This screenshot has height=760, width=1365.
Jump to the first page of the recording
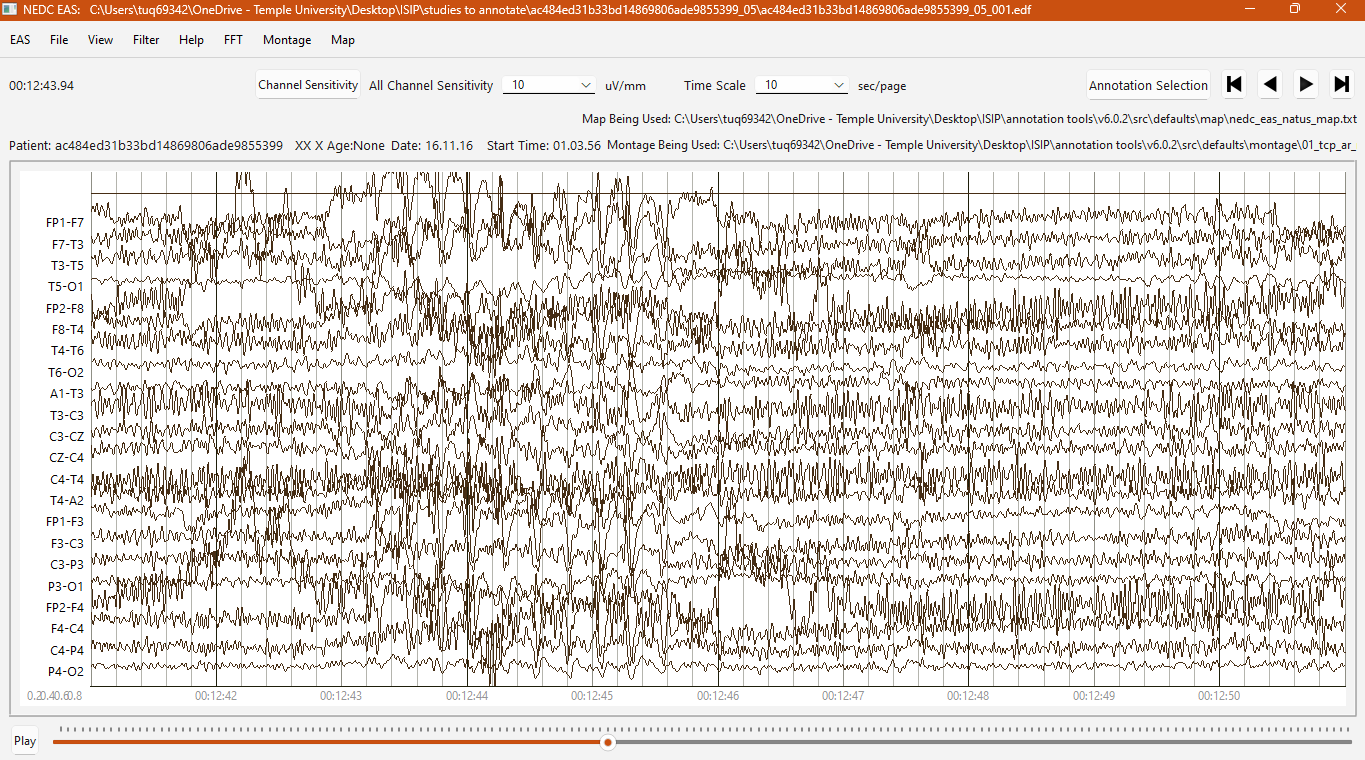click(x=1234, y=85)
